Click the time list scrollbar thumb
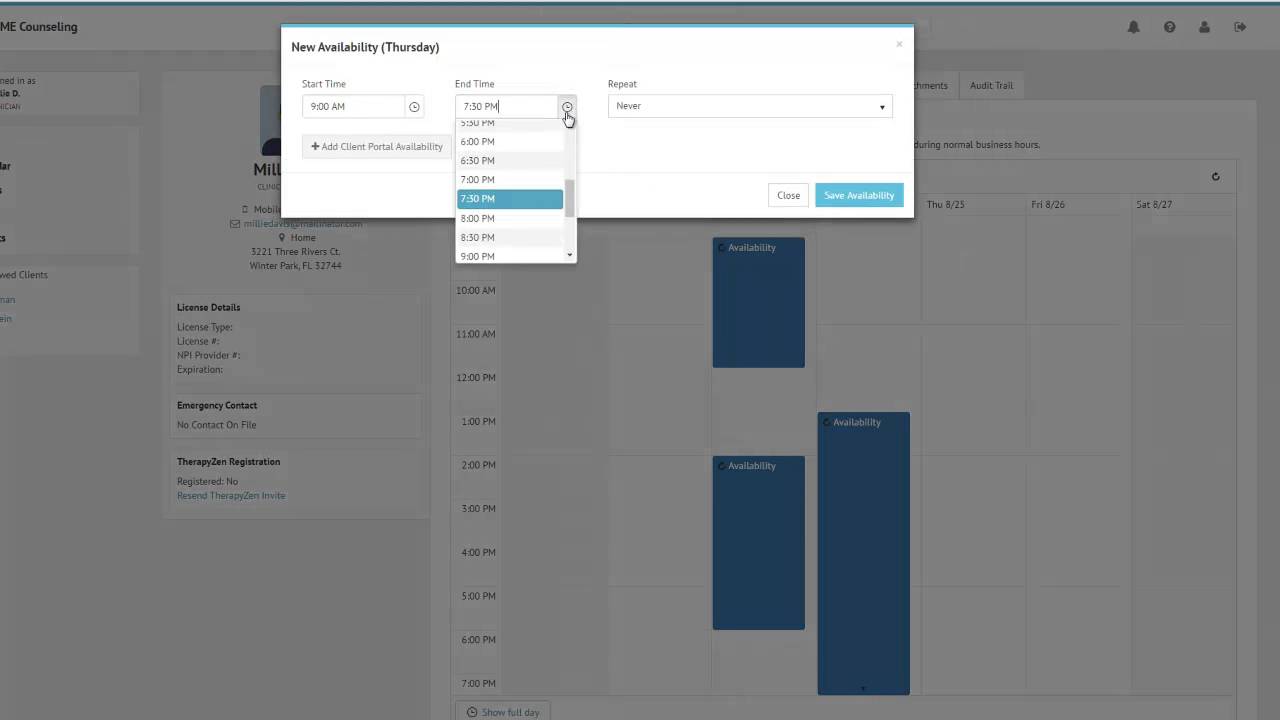The image size is (1280, 720). point(570,198)
